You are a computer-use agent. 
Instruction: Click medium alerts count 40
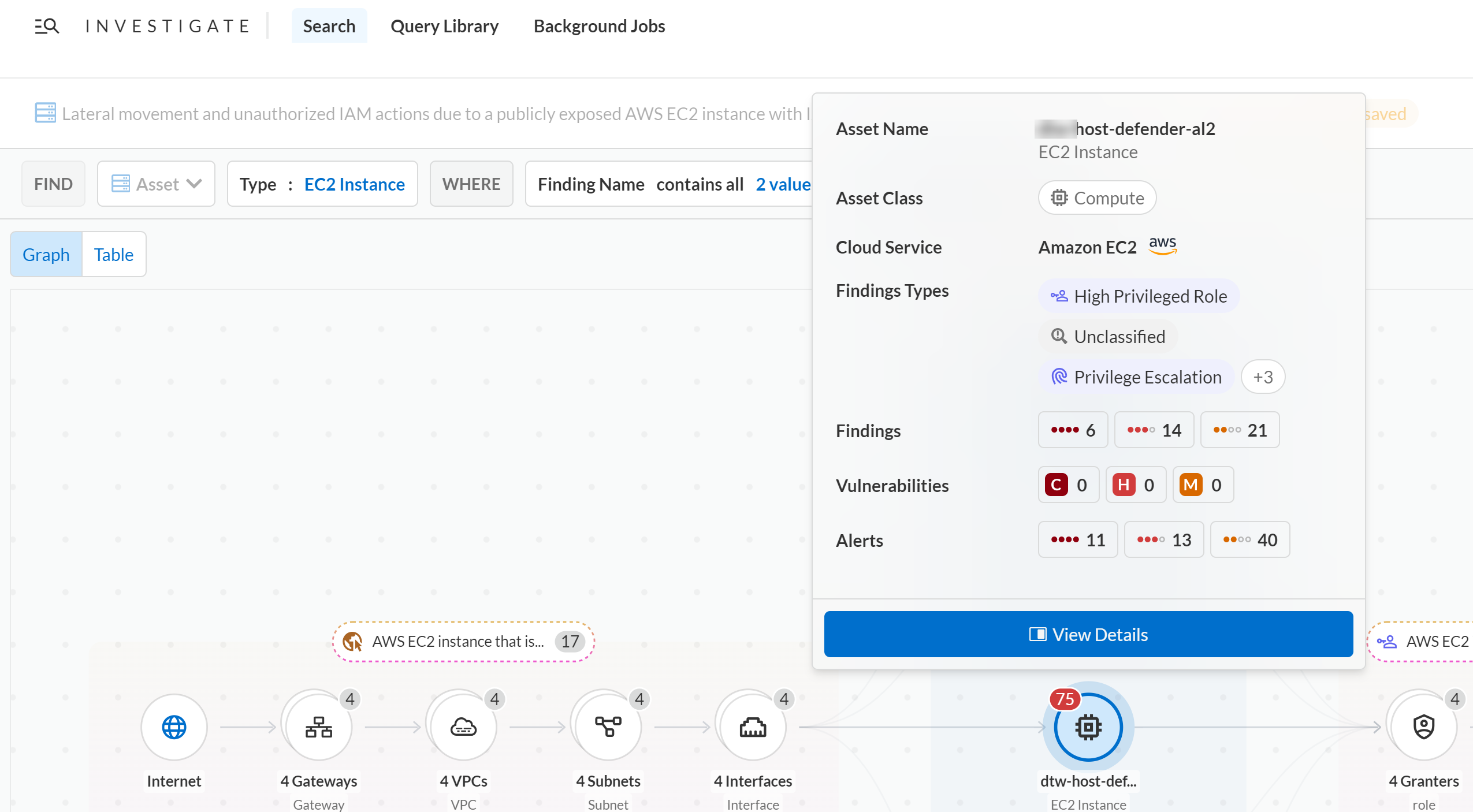click(x=1250, y=539)
